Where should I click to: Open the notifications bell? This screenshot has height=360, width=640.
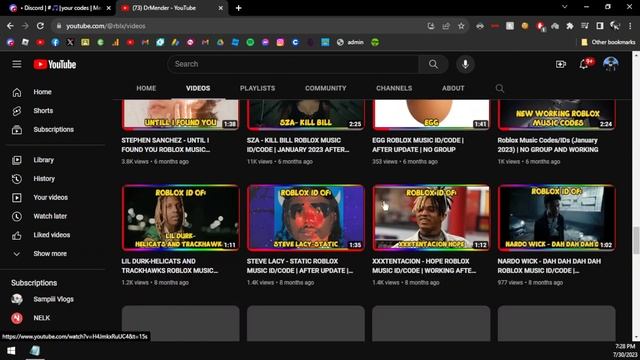[584, 64]
